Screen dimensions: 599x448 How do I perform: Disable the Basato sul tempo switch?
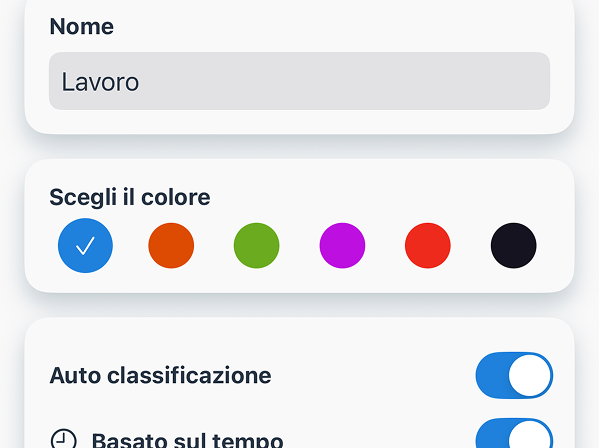coord(514,433)
